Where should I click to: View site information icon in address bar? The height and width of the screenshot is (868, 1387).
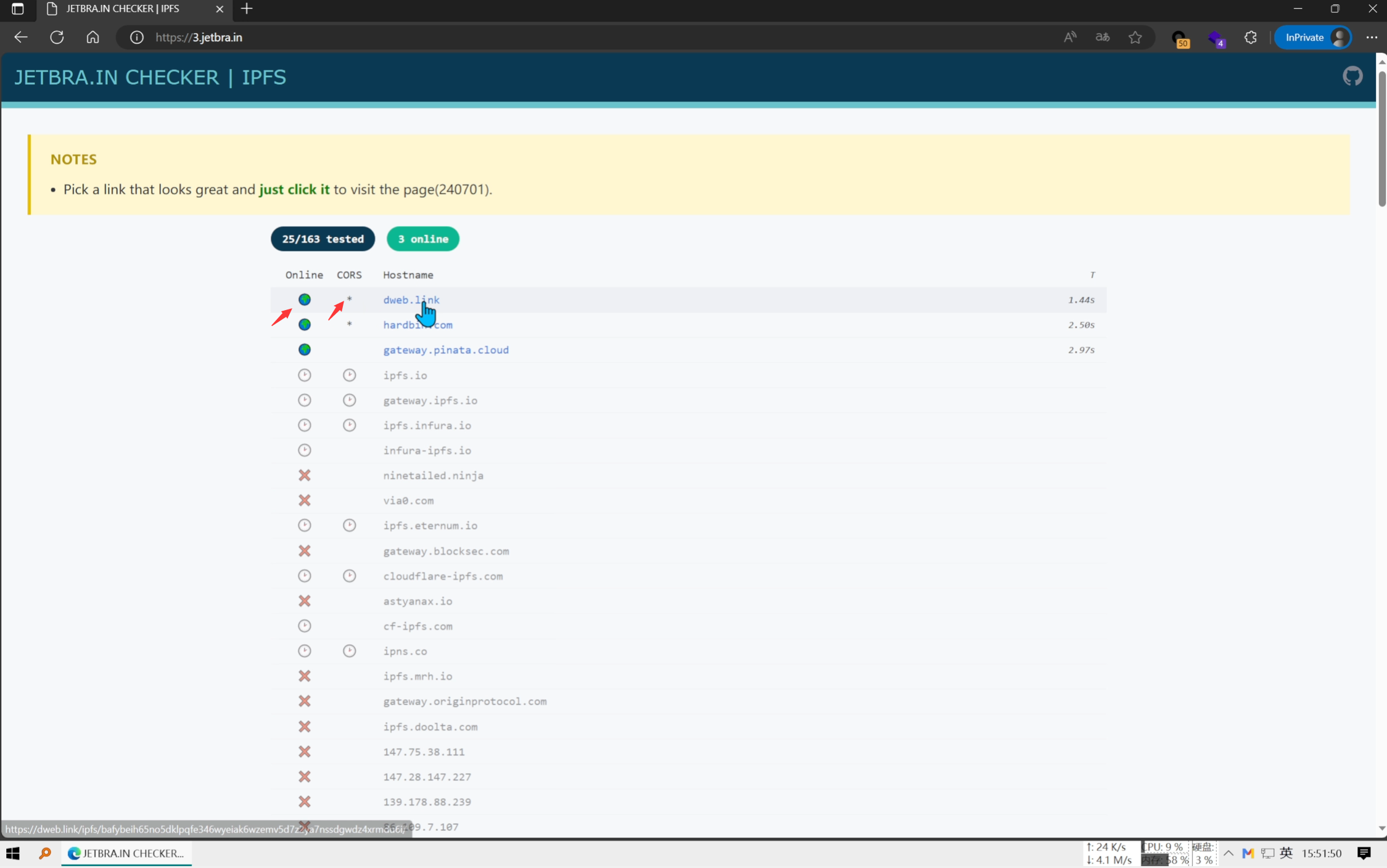[x=137, y=37]
